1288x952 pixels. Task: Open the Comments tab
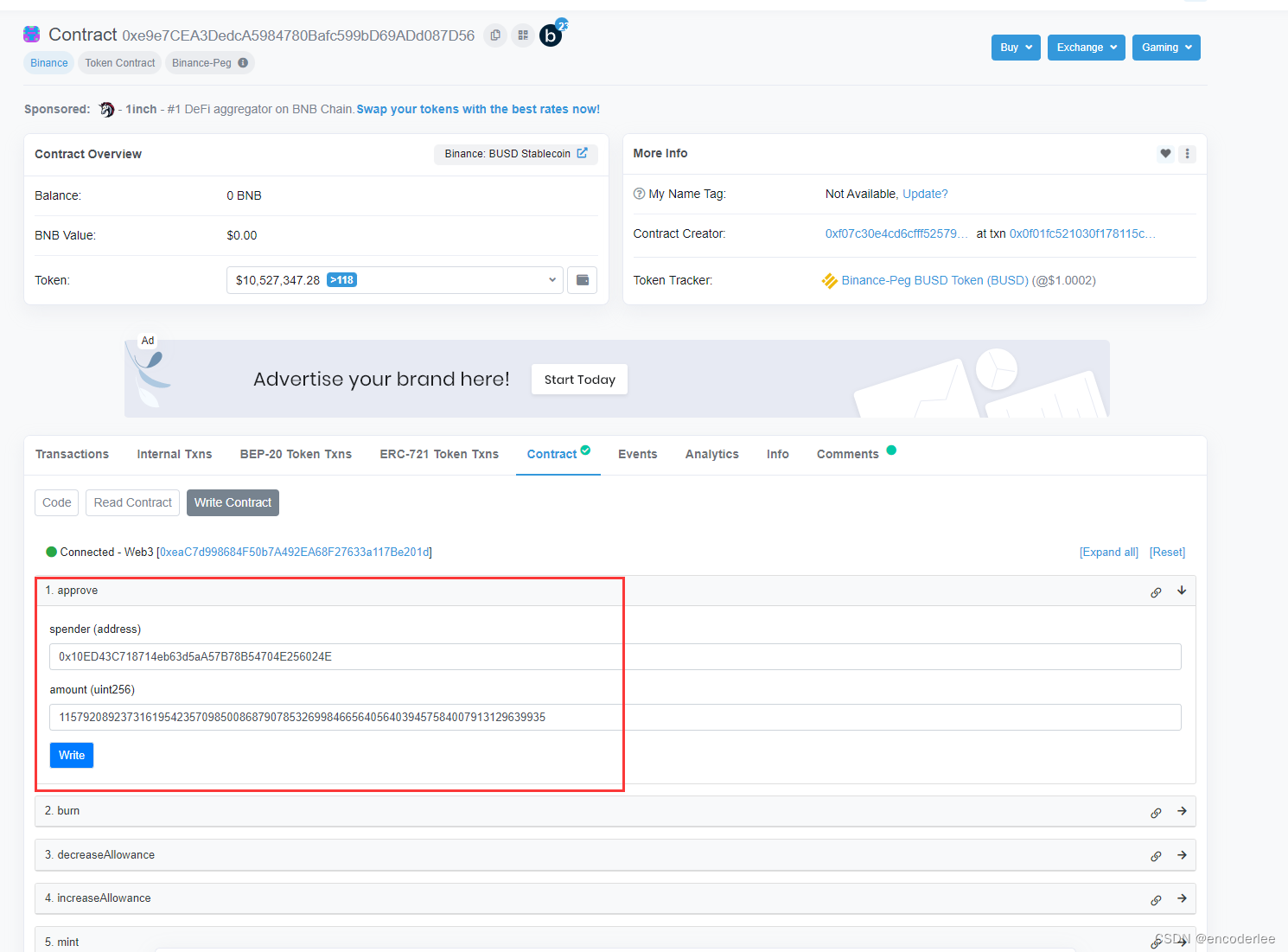coord(848,454)
